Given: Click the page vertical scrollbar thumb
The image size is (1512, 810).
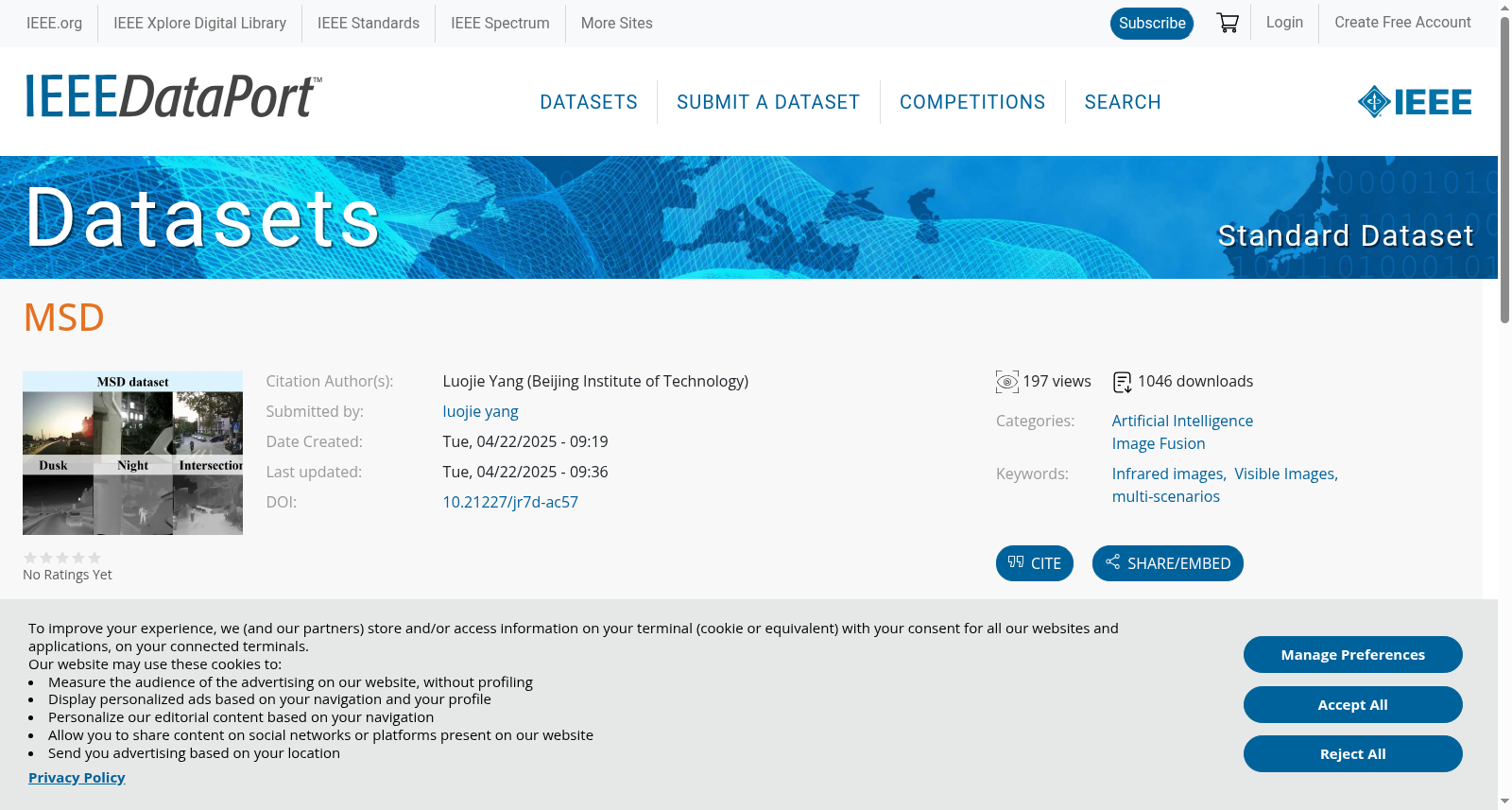Looking at the screenshot, I should [x=1504, y=170].
